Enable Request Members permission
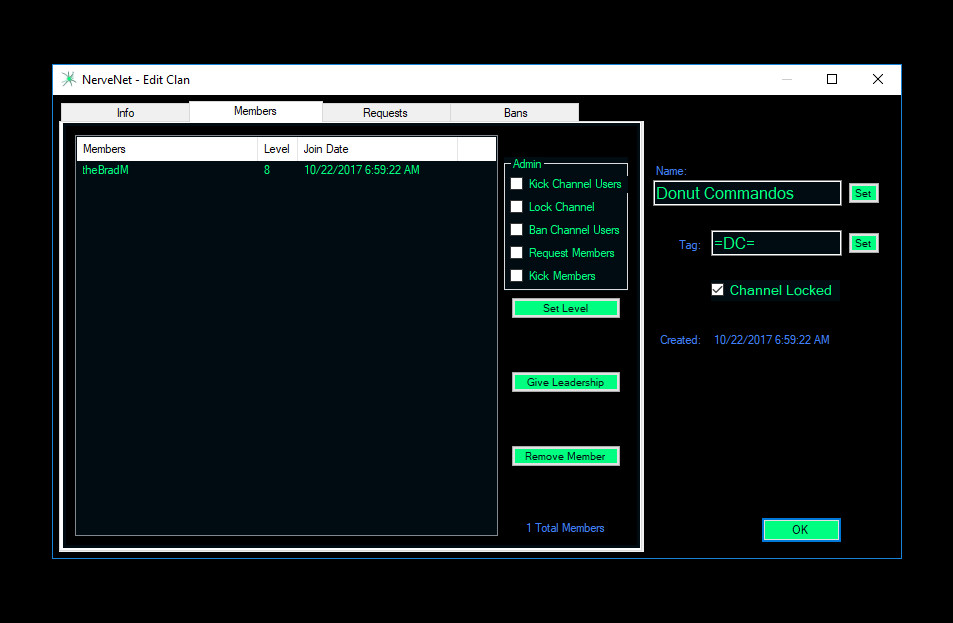The image size is (953, 623). [x=517, y=253]
